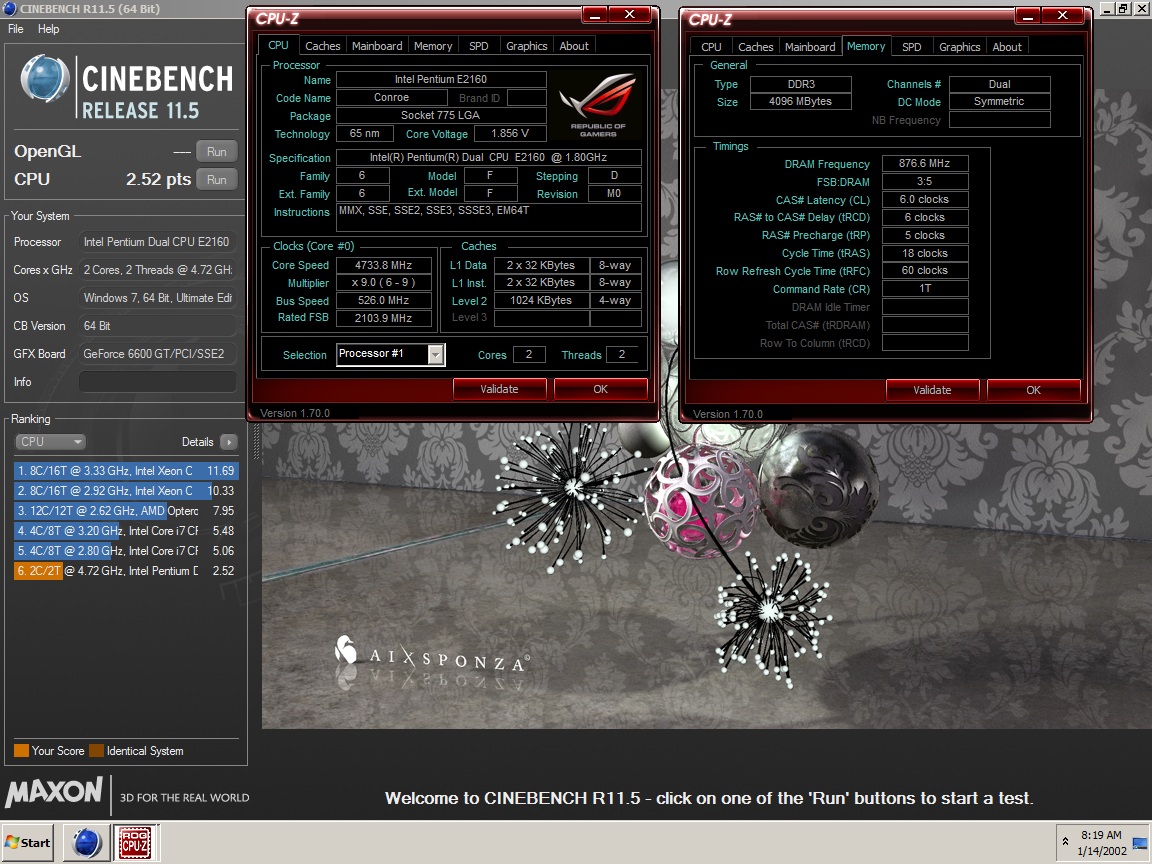Click the Code Name Conroe field
The height and width of the screenshot is (864, 1152).
(x=392, y=97)
